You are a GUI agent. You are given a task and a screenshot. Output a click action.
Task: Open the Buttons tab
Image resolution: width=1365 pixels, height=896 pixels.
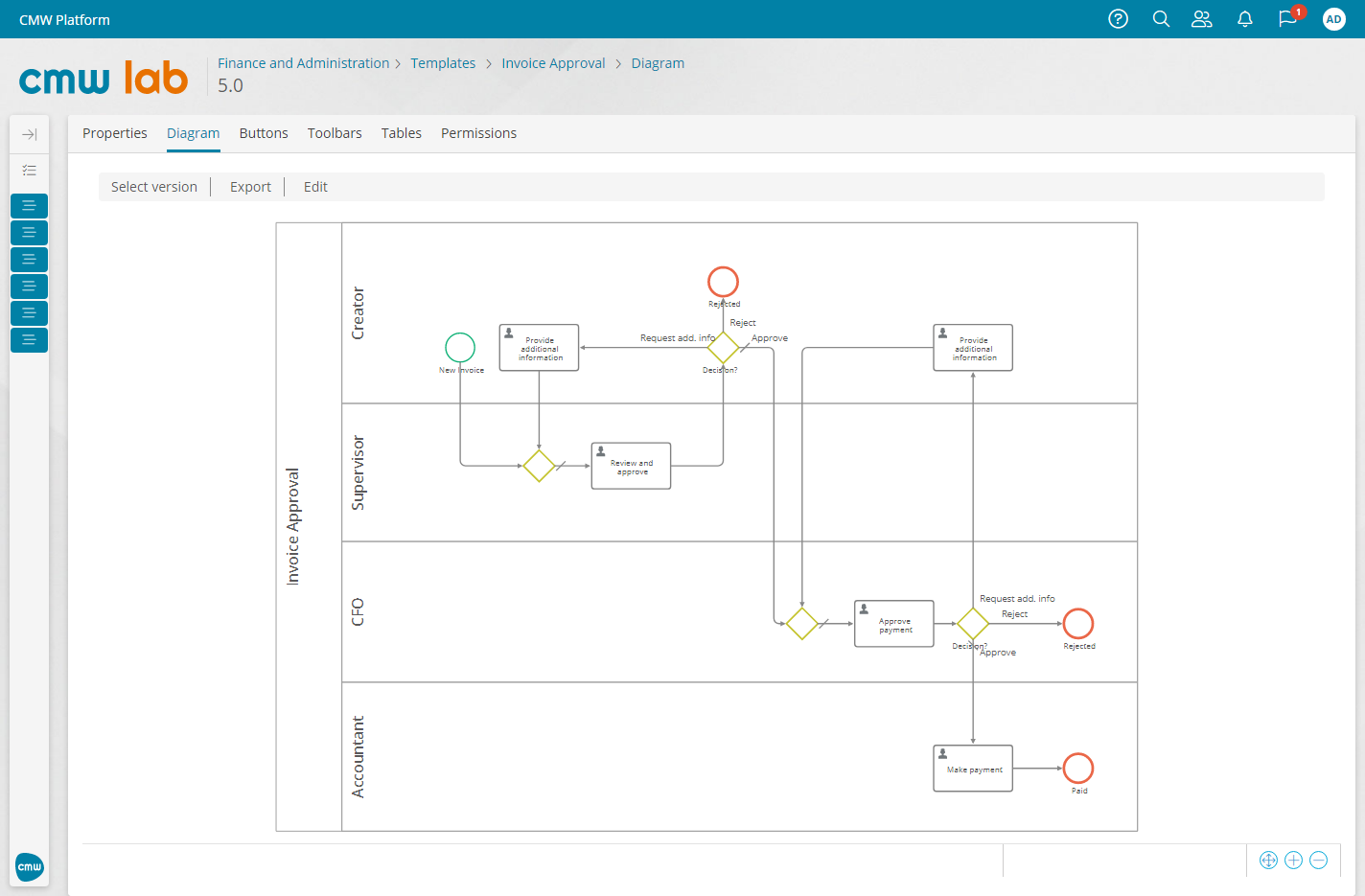tap(264, 133)
